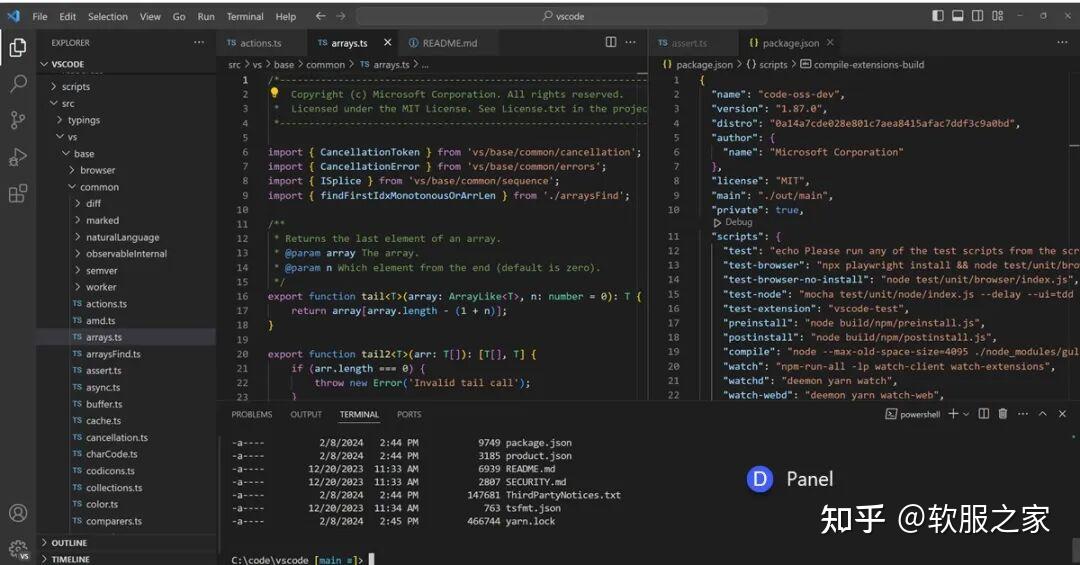Go back with navigation arrow

click(x=320, y=16)
